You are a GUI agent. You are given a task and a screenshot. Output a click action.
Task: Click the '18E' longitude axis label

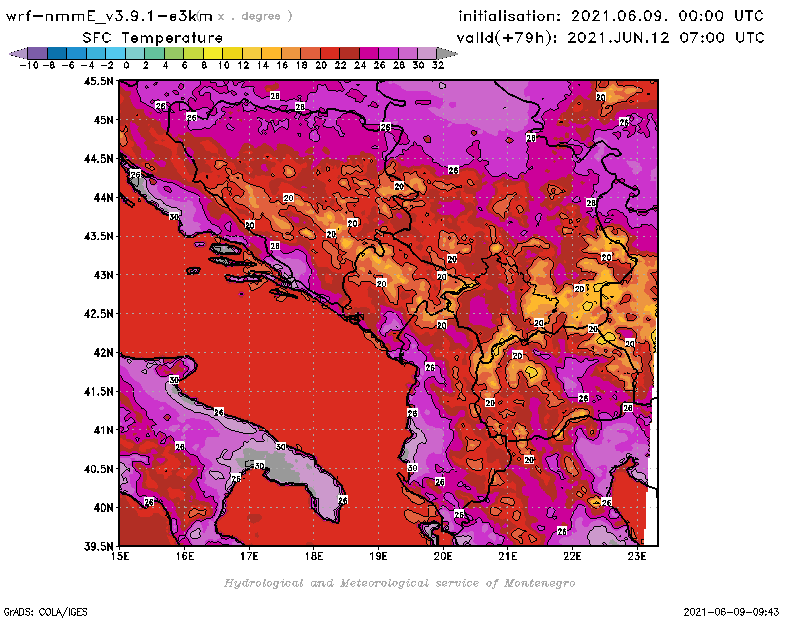pyautogui.click(x=314, y=556)
